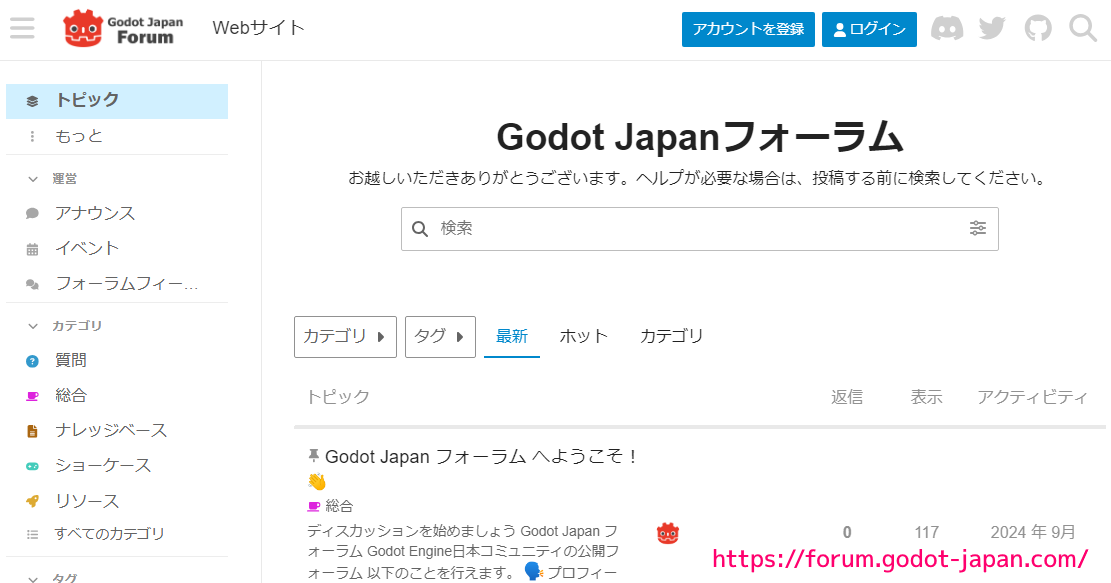
Task: Click the イベント calendar icon
Action: pos(32,249)
